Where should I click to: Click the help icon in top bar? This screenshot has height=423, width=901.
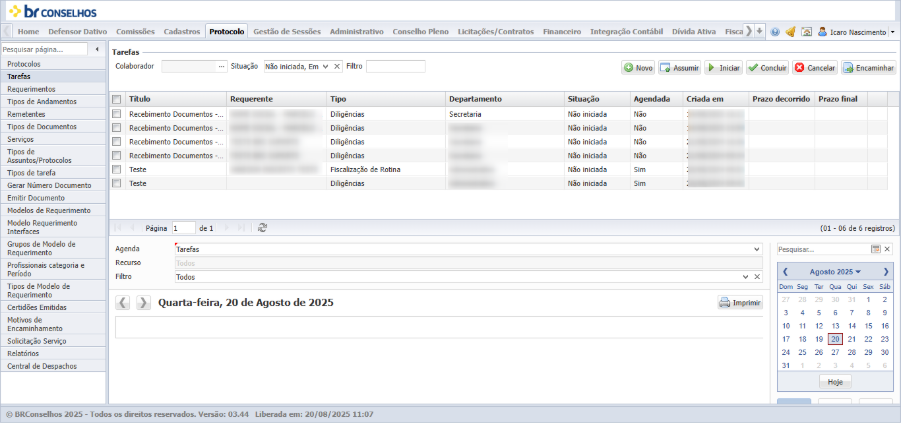click(x=775, y=32)
